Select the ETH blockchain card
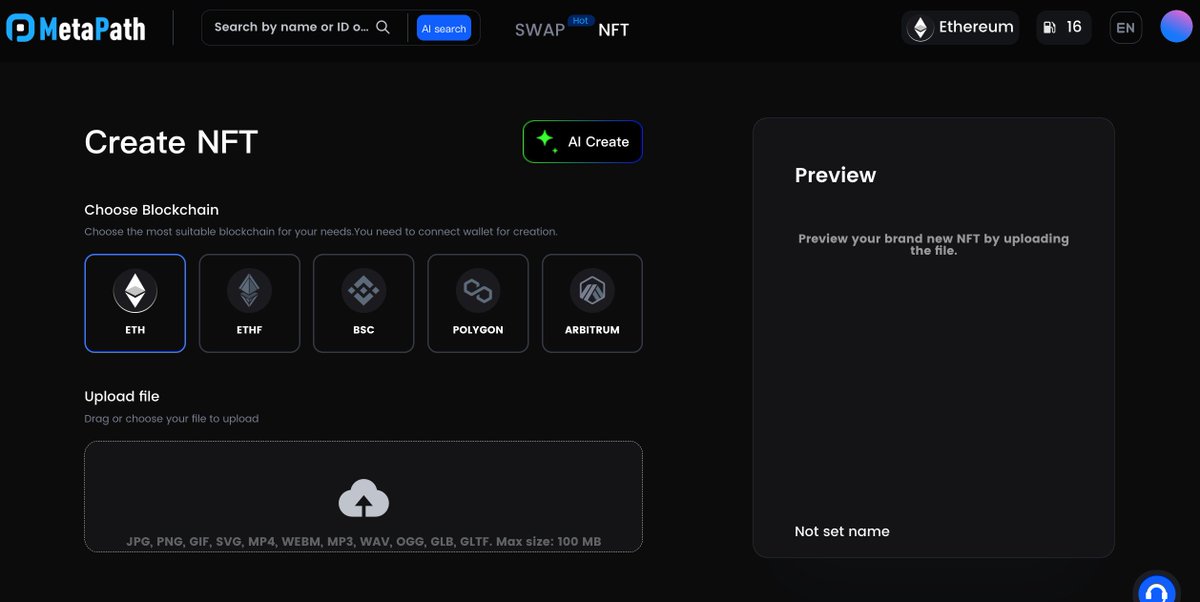Screen dimensions: 1200x602 [135, 303]
